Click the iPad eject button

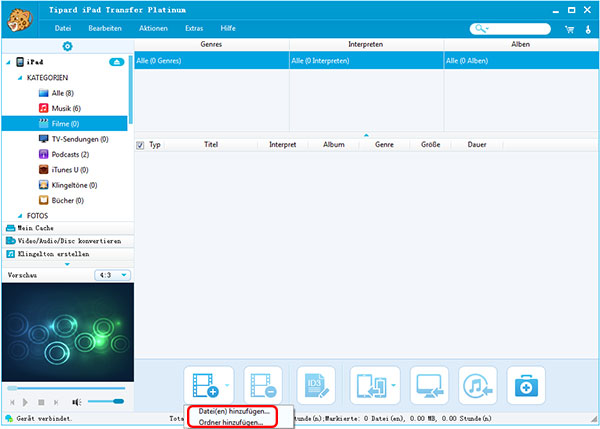[117, 62]
